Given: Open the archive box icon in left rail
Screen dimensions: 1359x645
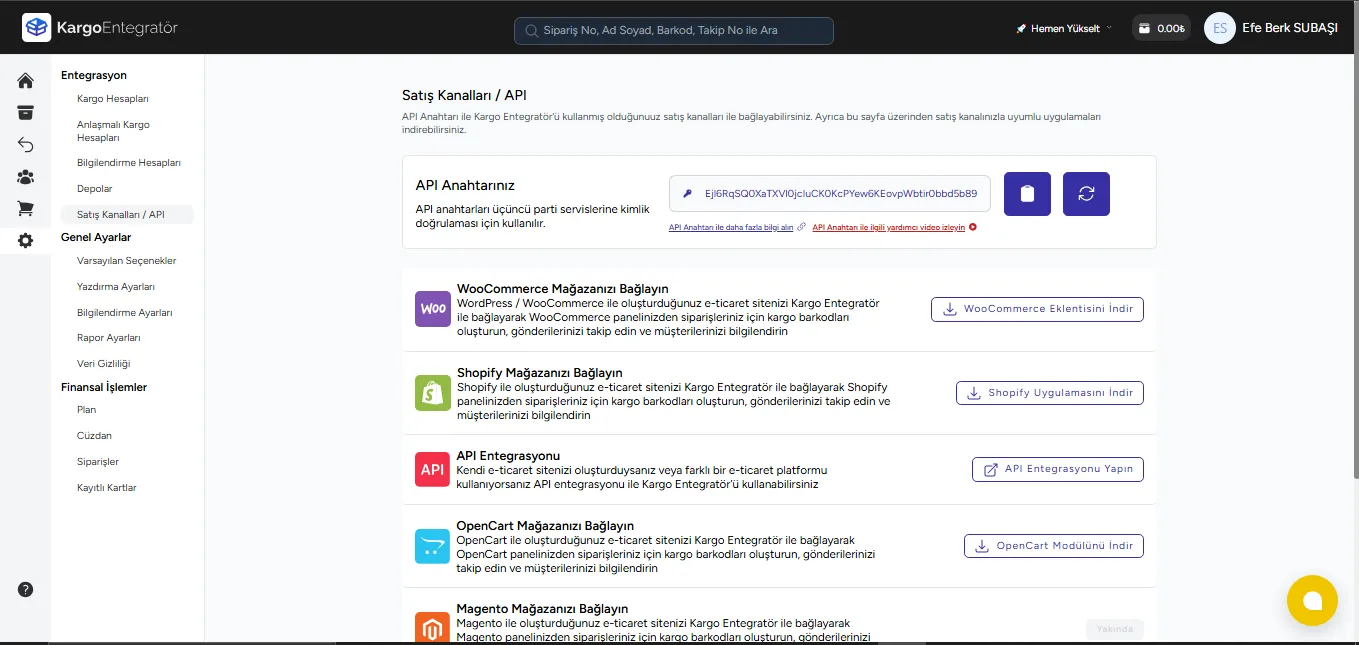Looking at the screenshot, I should tap(26, 113).
